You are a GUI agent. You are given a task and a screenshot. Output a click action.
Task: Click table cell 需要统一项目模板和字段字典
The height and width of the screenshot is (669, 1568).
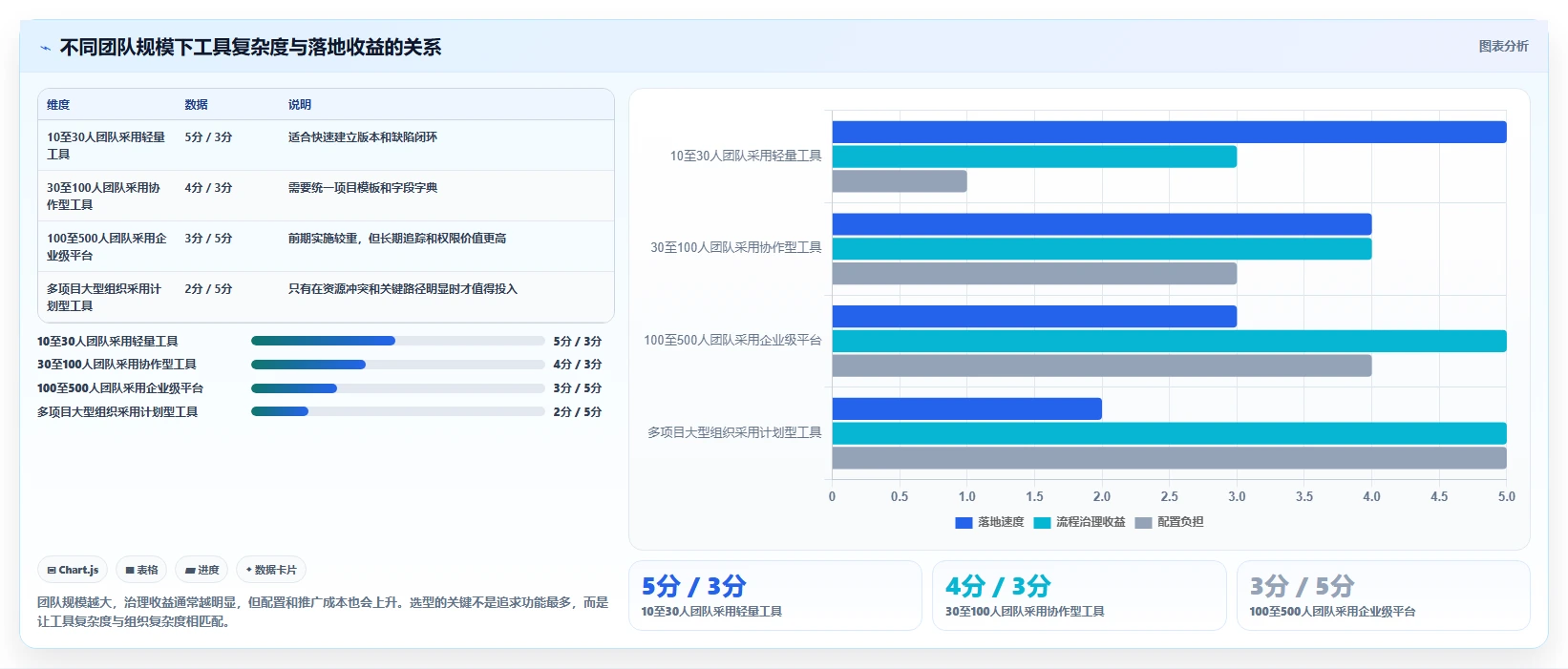tap(363, 188)
